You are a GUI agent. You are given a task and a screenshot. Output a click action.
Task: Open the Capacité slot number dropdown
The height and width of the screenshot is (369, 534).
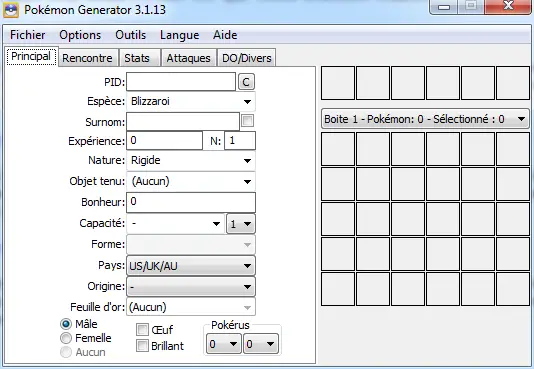point(241,224)
